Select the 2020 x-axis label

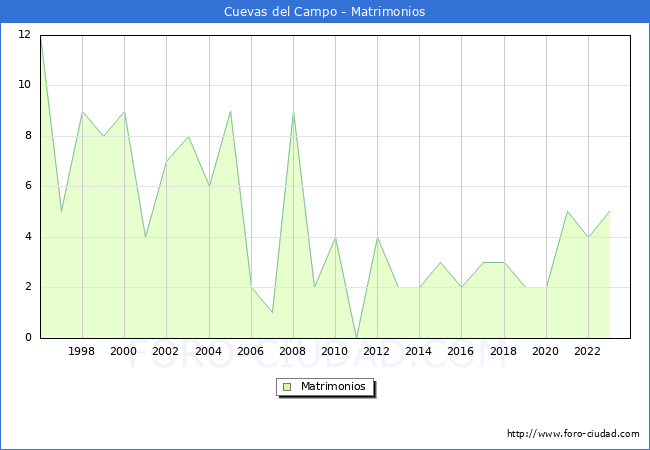[x=546, y=352]
